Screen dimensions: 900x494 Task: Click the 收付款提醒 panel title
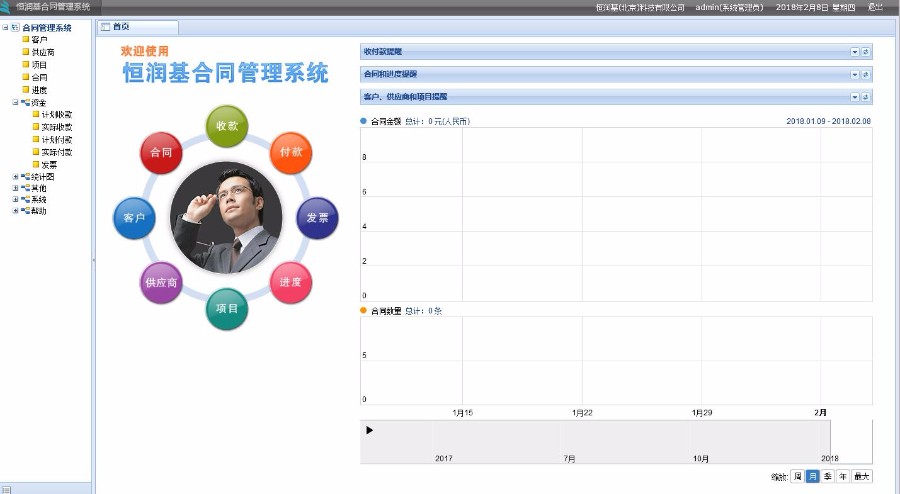click(383, 52)
